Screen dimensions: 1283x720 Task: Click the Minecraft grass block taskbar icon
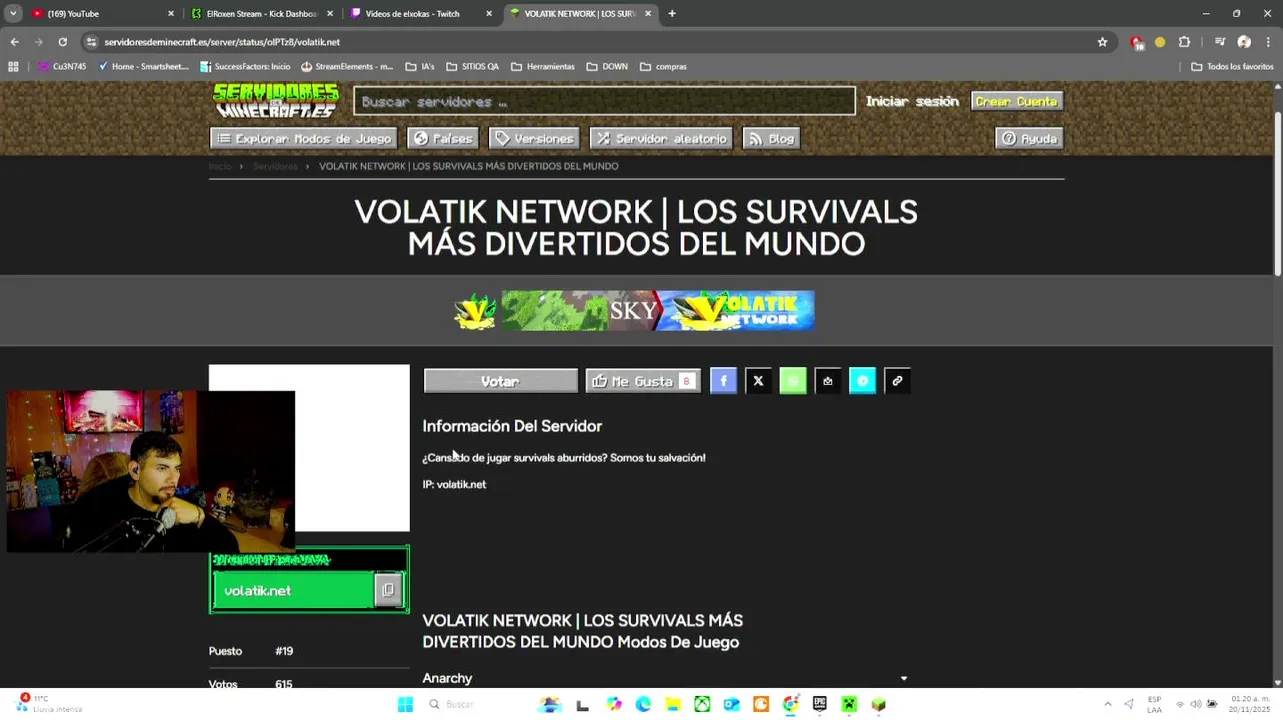(x=878, y=704)
